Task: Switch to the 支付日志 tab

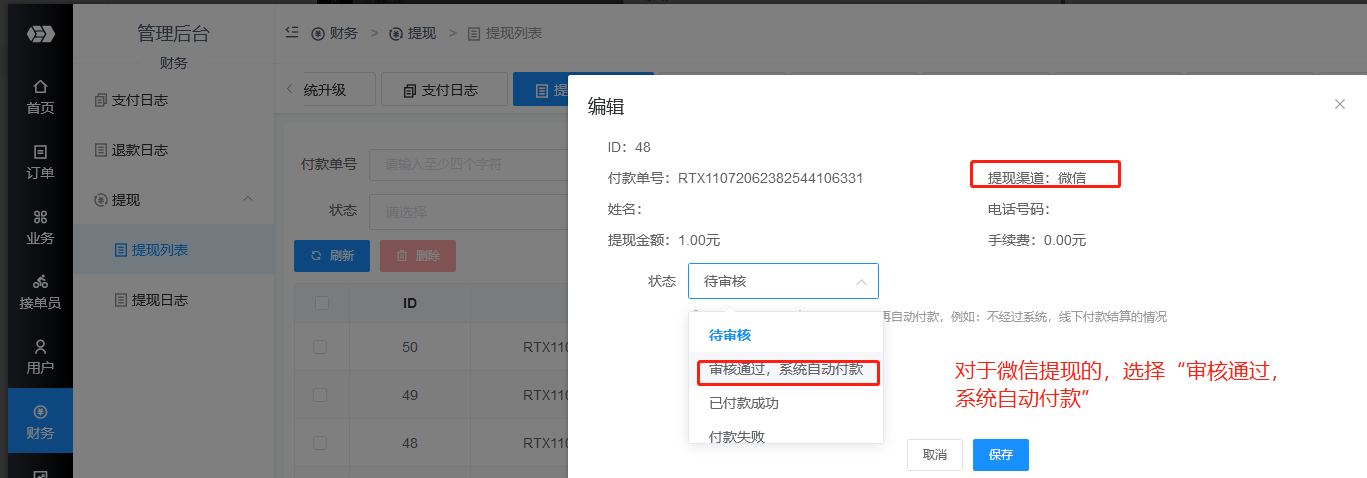Action: tap(442, 90)
